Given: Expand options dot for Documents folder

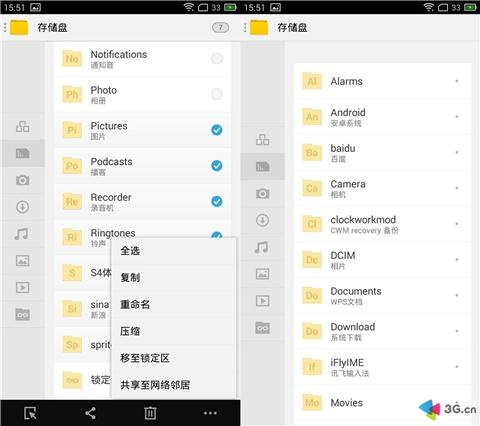Looking at the screenshot, I should [457, 295].
